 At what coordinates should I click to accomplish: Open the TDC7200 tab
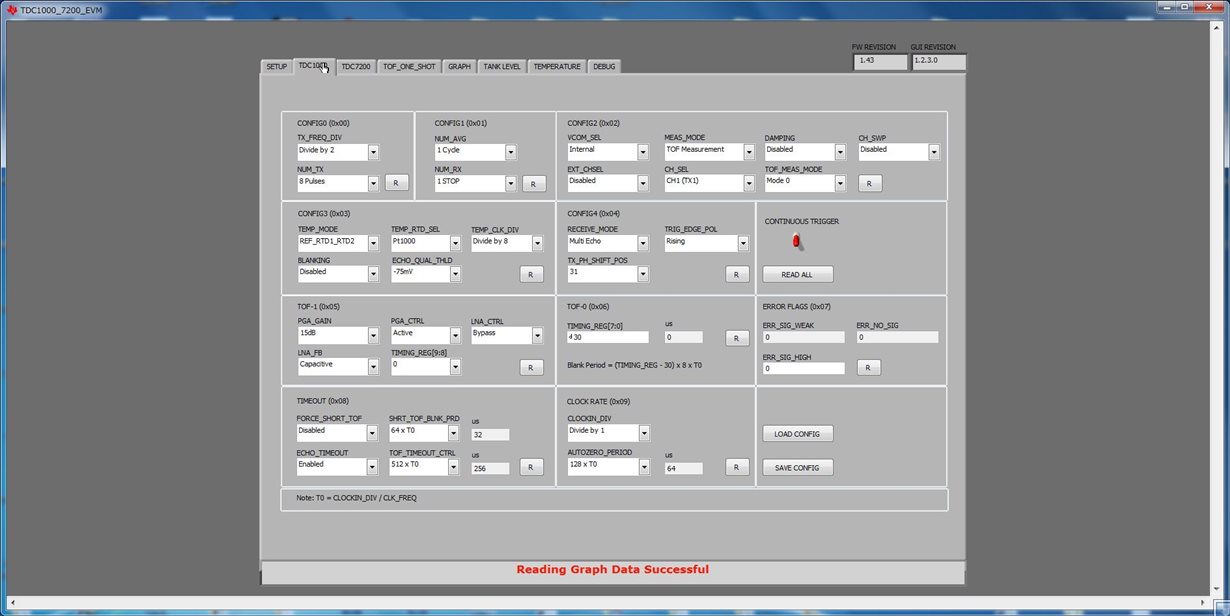coord(355,67)
